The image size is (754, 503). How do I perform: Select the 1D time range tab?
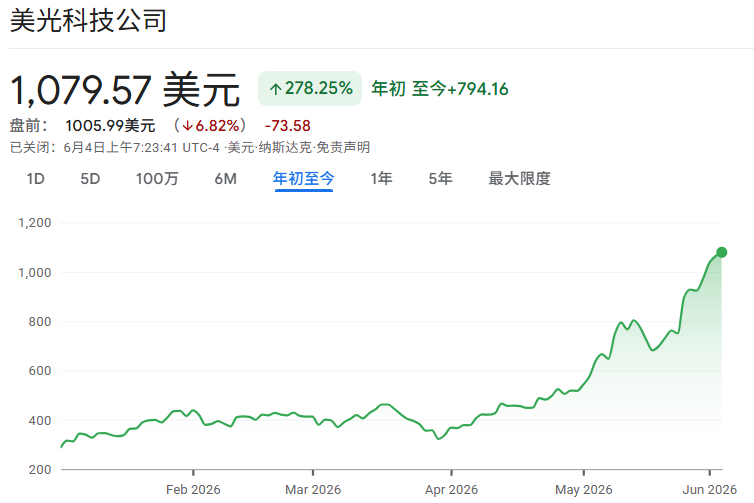36,179
